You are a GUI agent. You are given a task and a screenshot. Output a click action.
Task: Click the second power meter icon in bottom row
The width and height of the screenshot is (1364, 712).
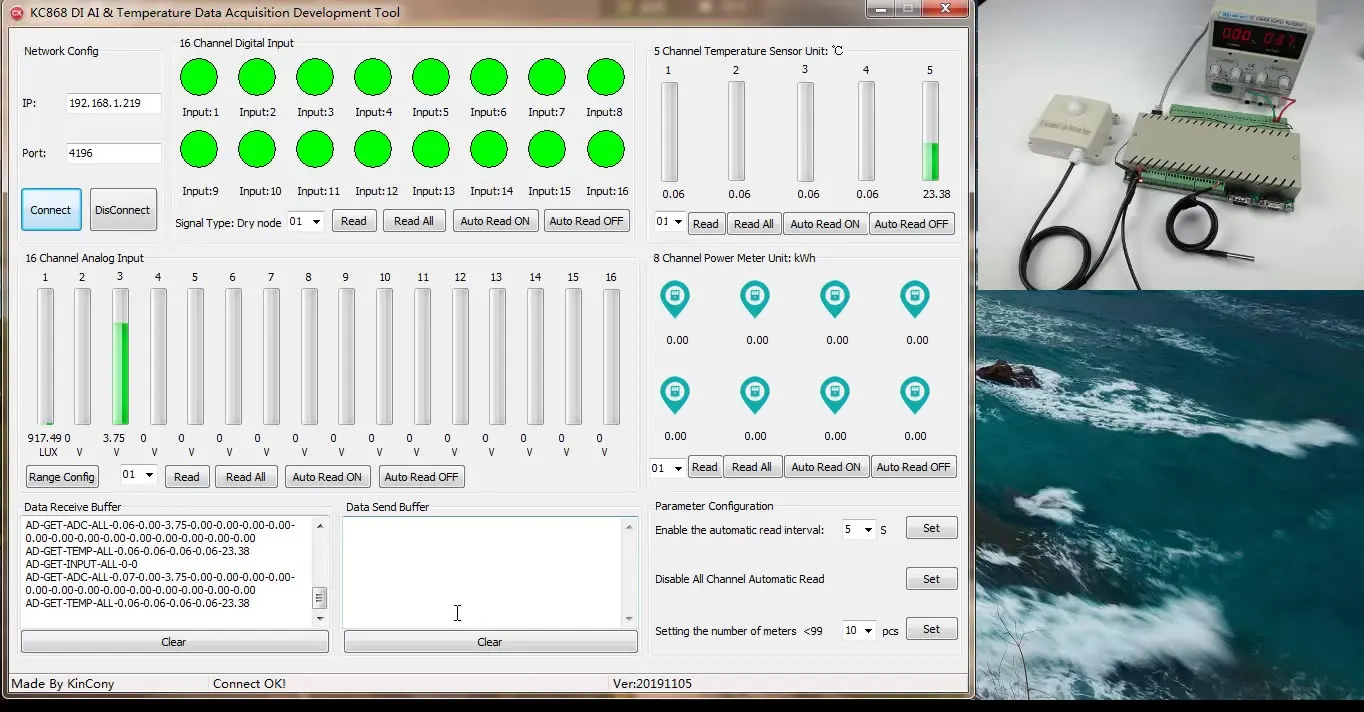click(x=755, y=395)
